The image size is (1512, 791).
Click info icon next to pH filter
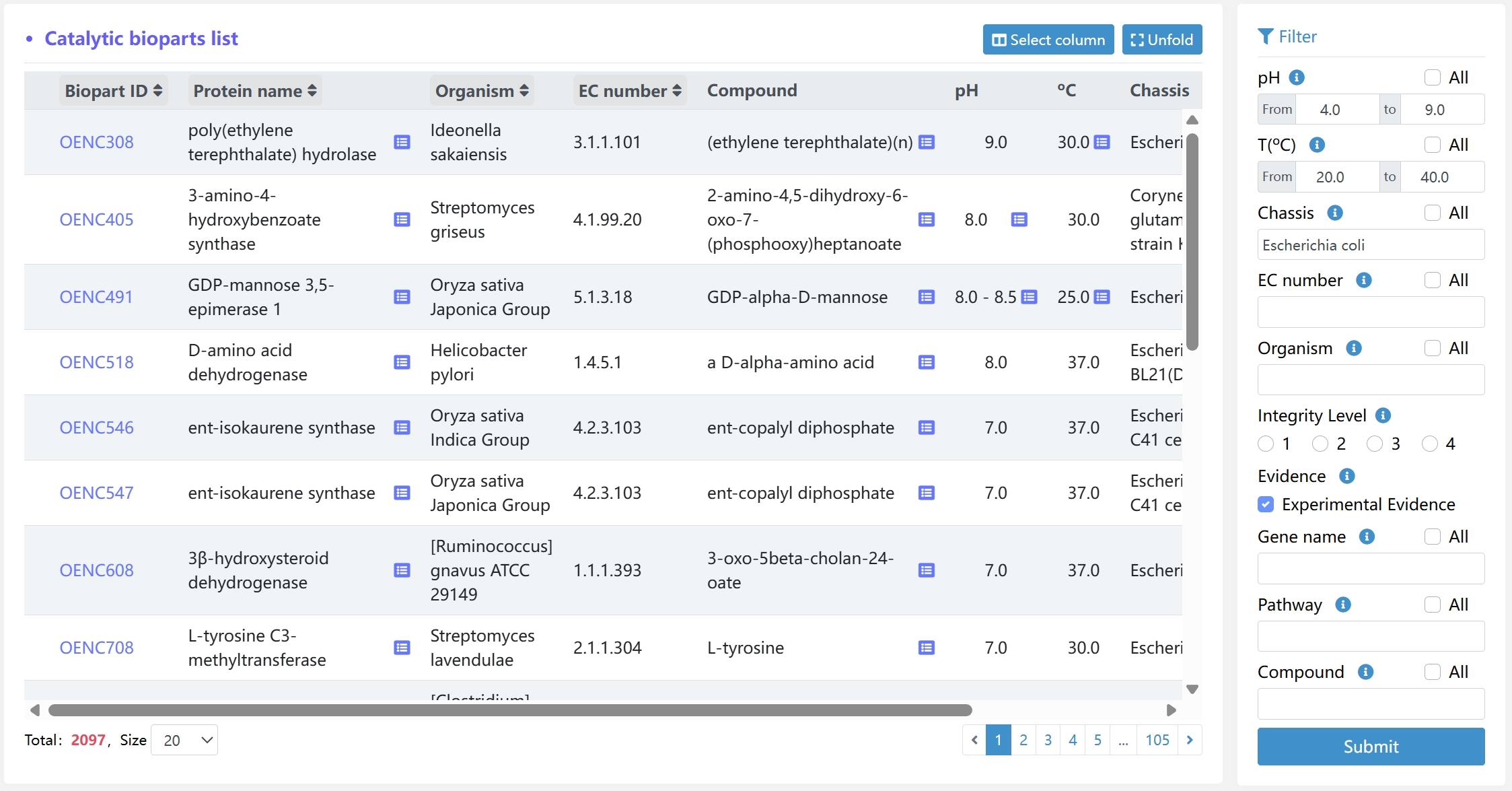pos(1297,77)
